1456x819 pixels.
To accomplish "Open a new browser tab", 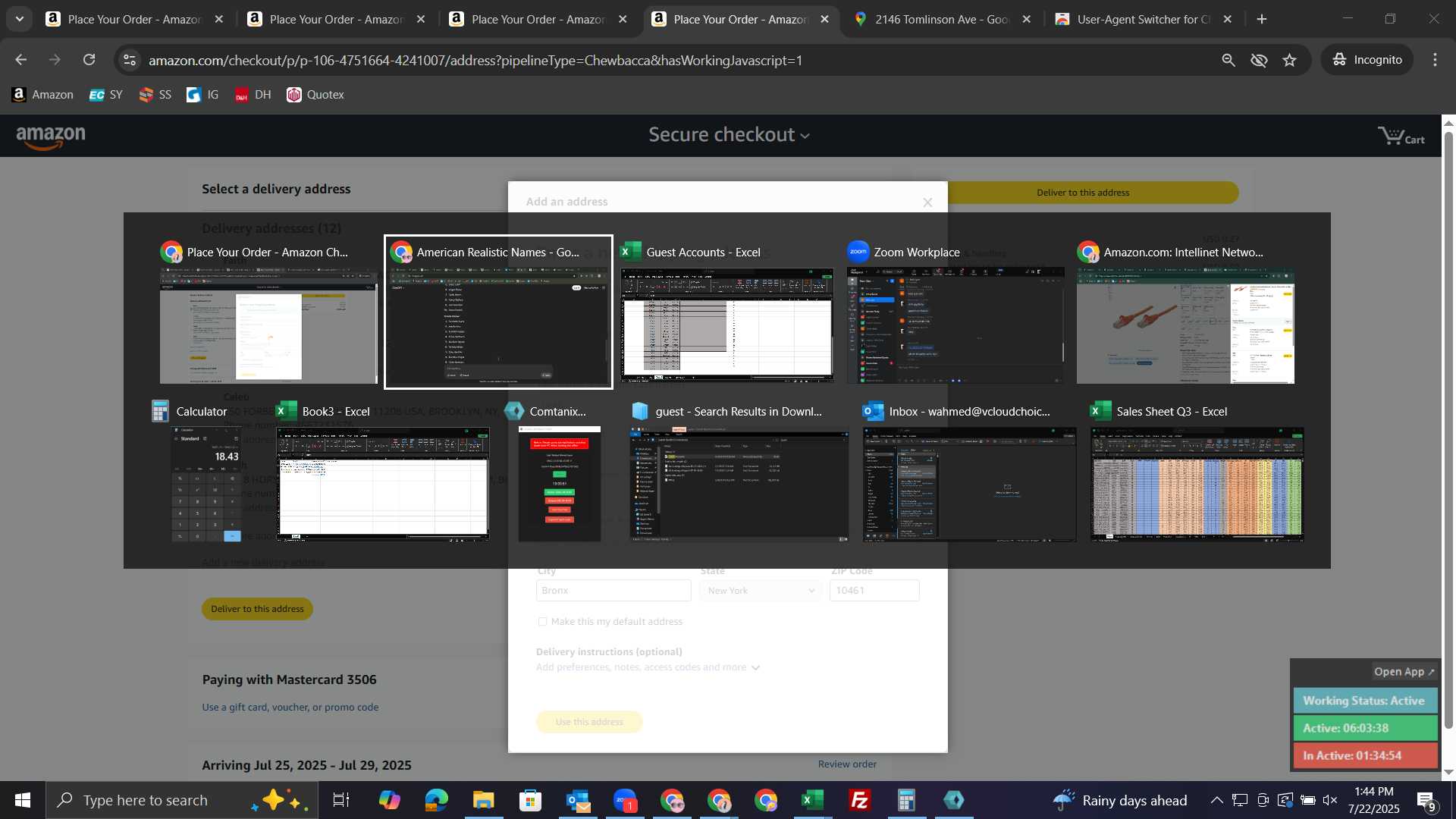I will click(x=1262, y=19).
